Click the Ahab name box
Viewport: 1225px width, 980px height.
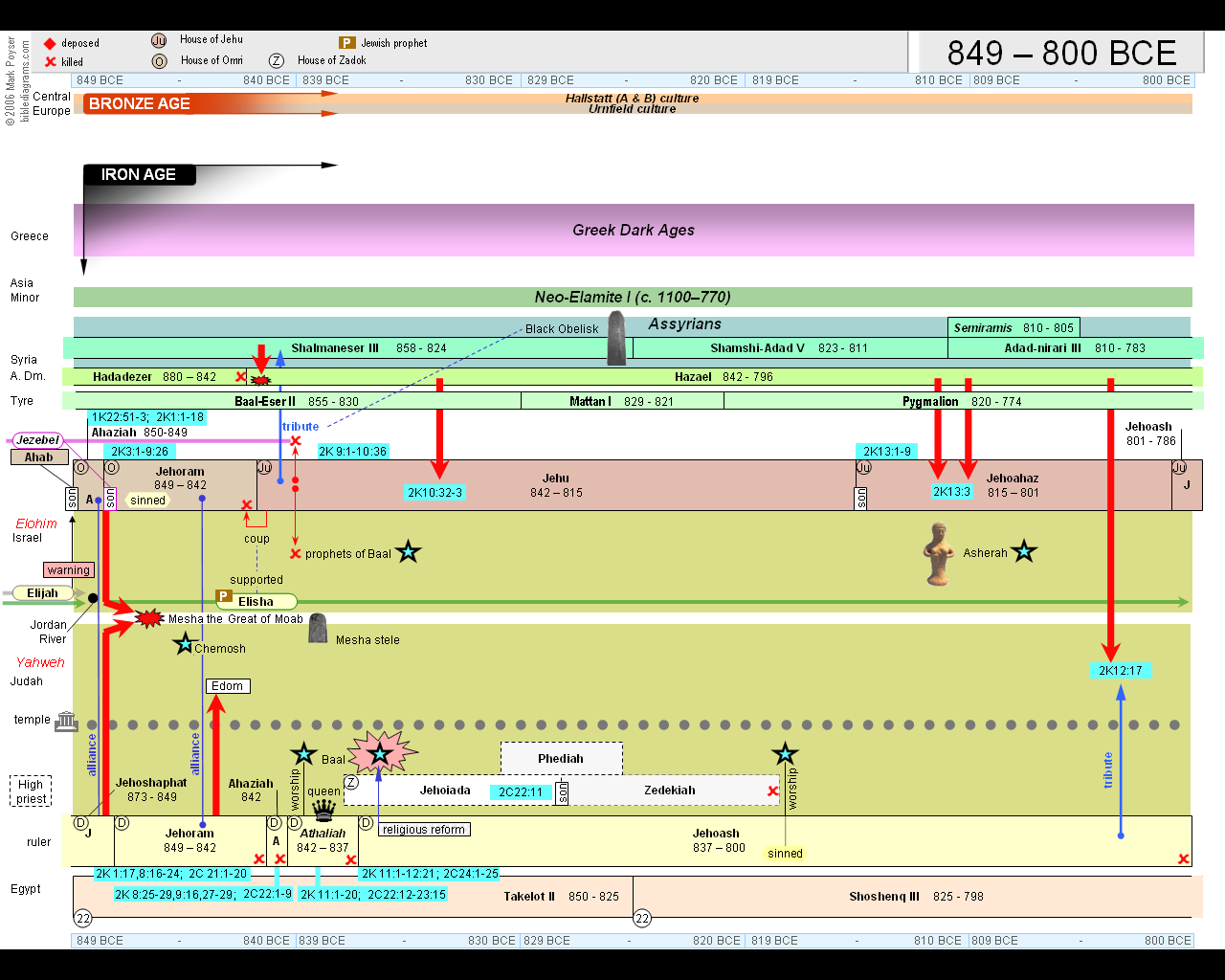click(x=38, y=457)
